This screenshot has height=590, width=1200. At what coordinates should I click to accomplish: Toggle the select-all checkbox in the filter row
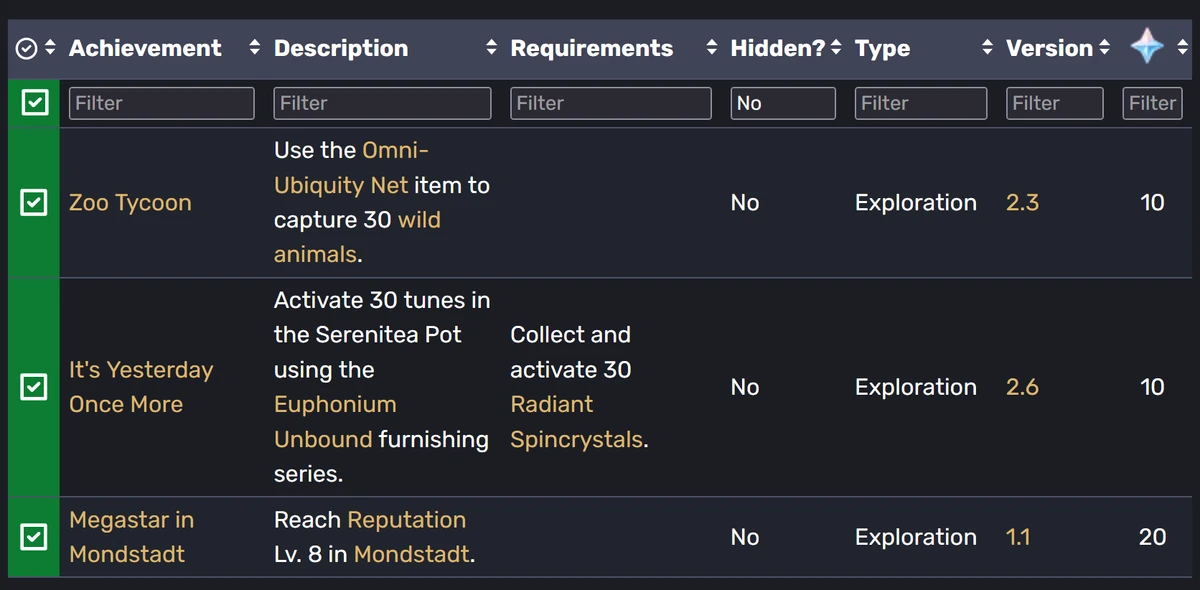point(35,102)
